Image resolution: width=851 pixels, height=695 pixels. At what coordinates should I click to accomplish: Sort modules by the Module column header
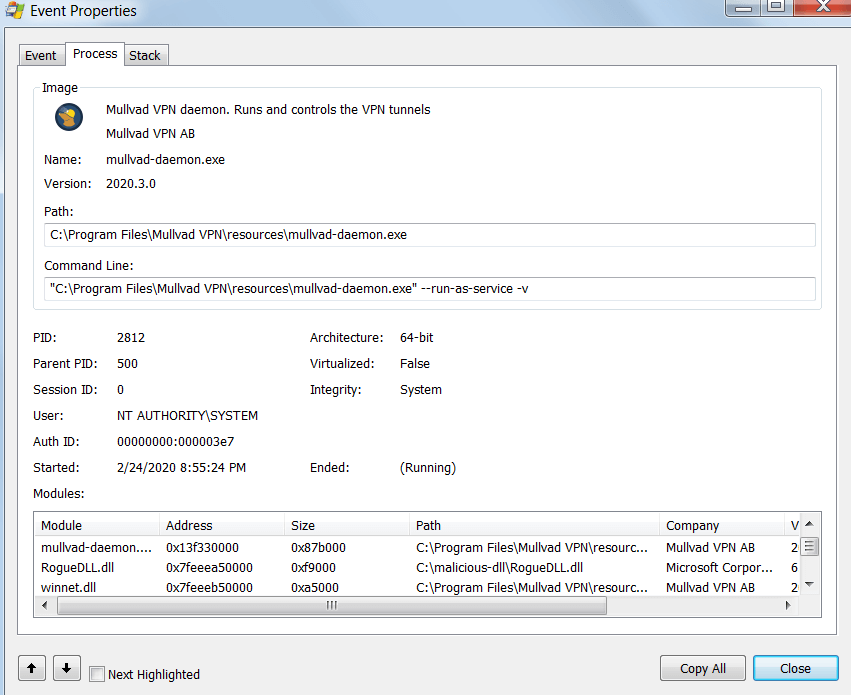[x=97, y=525]
